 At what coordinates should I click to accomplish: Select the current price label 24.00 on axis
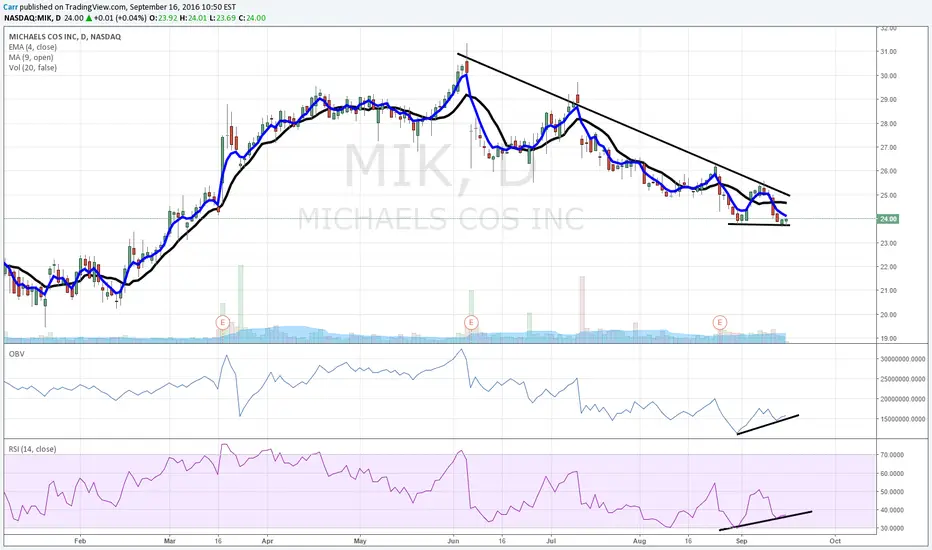tap(888, 219)
